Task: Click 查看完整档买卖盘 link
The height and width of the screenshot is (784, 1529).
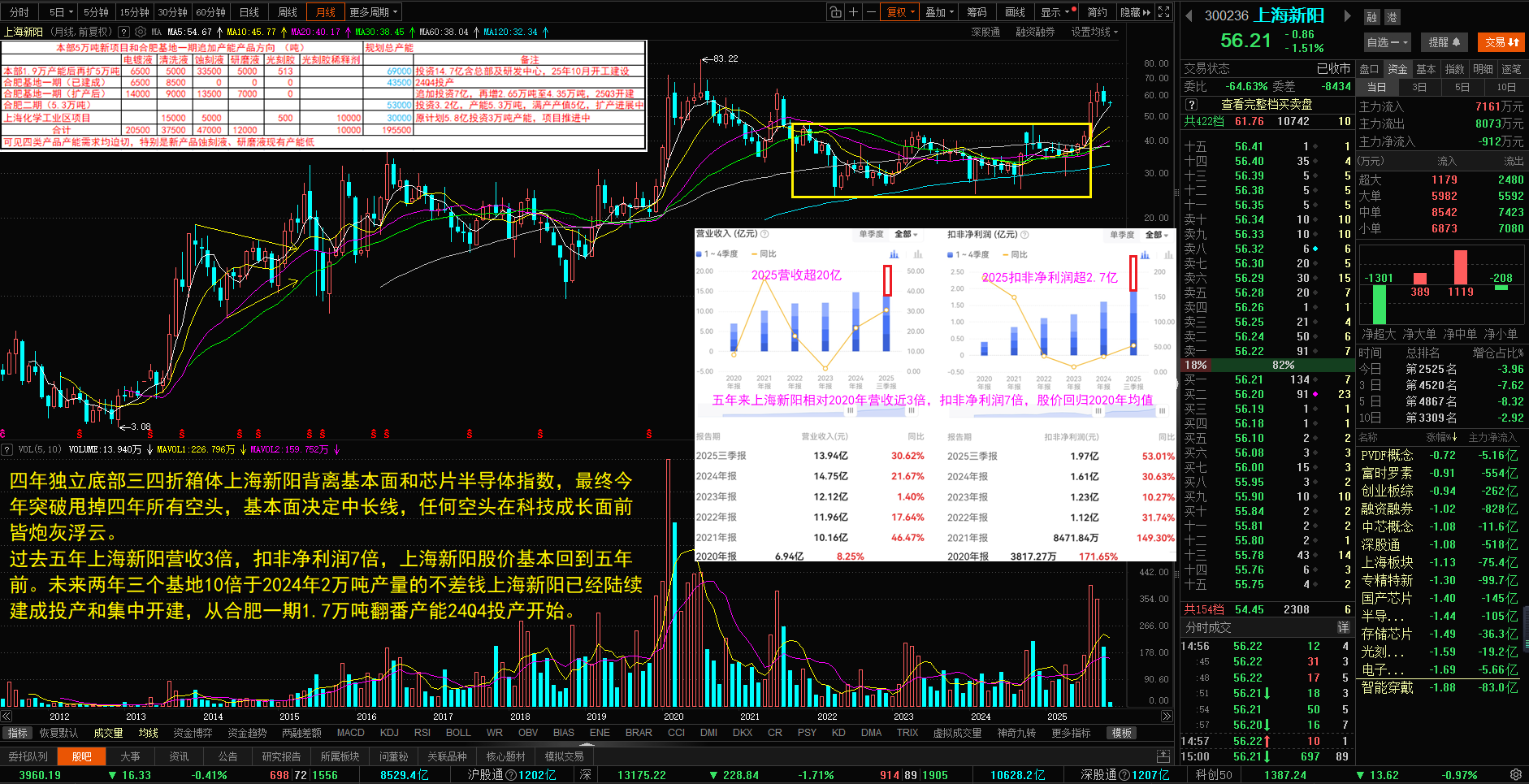Action: (1267, 105)
